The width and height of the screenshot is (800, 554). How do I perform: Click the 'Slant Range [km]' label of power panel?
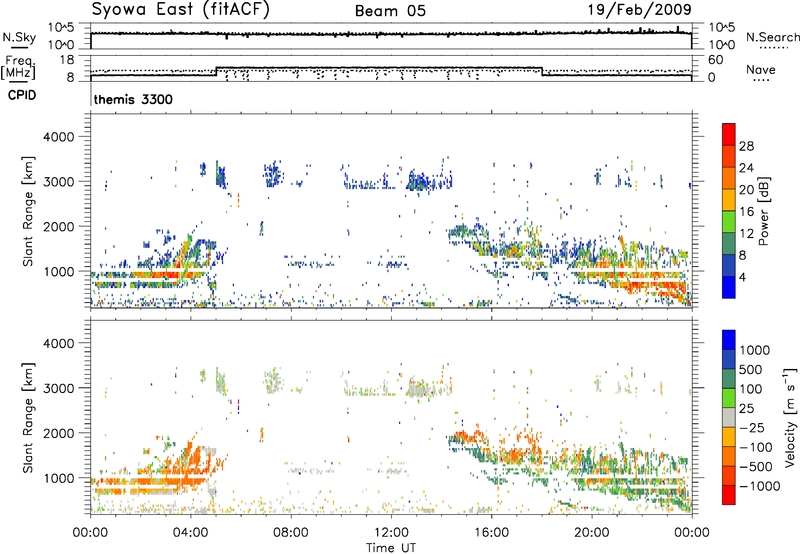pos(28,211)
